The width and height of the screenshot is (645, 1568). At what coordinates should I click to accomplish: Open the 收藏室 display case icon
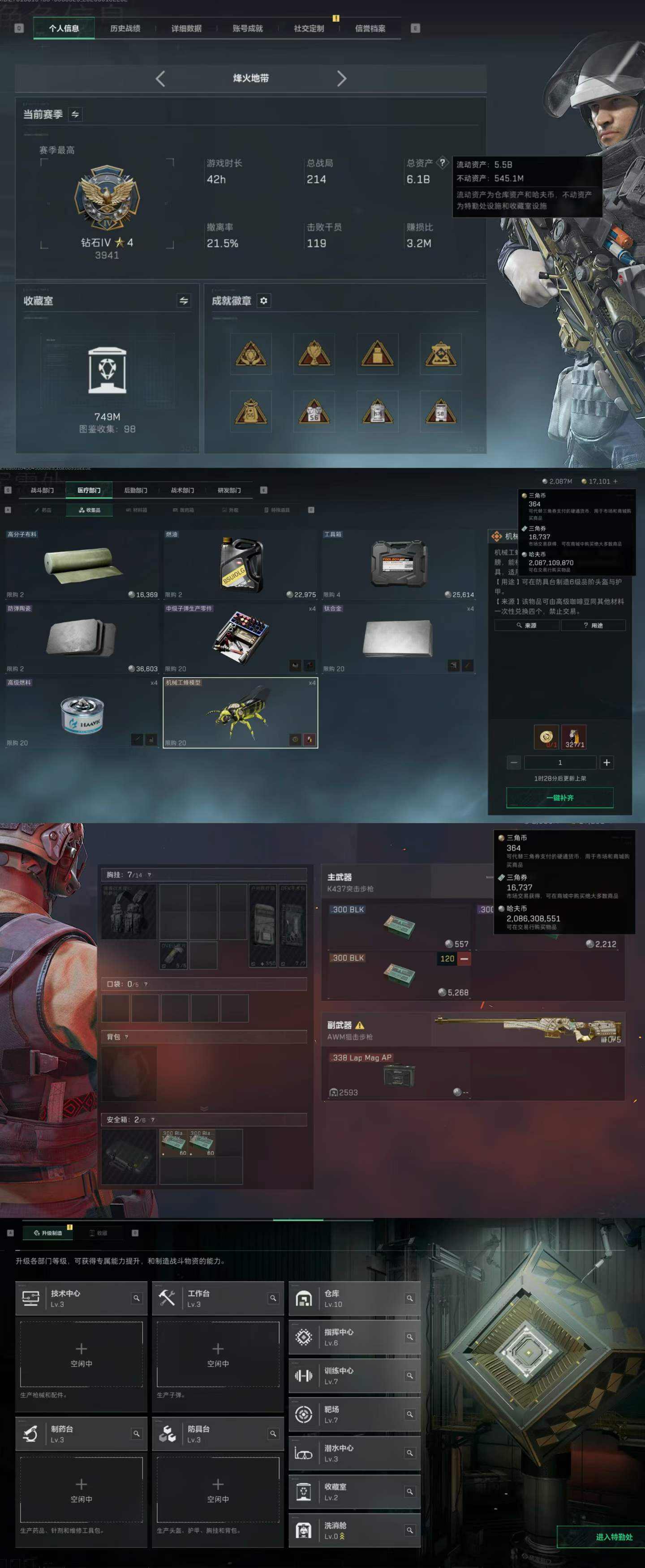(x=107, y=371)
